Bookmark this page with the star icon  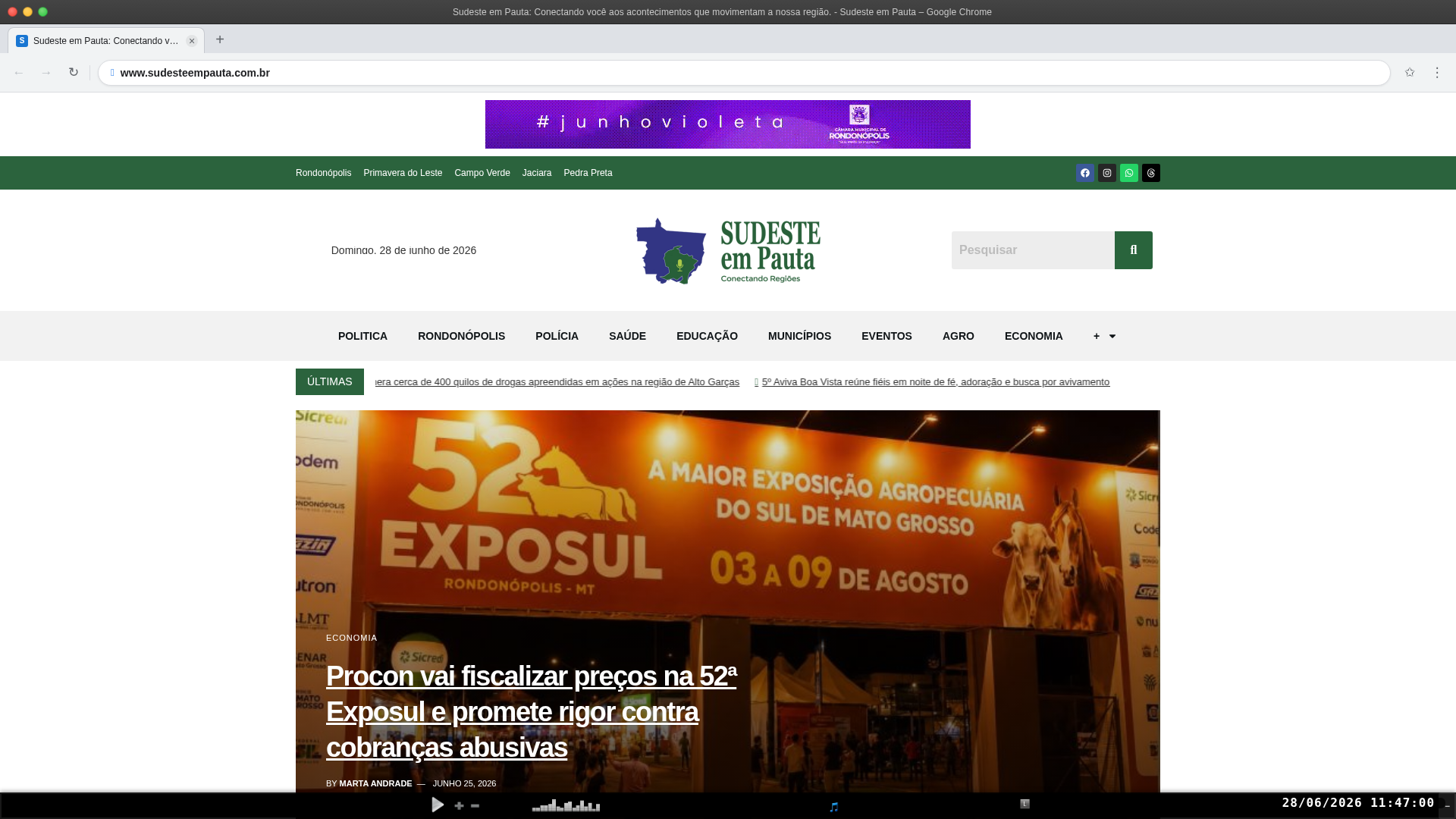[x=1410, y=73]
